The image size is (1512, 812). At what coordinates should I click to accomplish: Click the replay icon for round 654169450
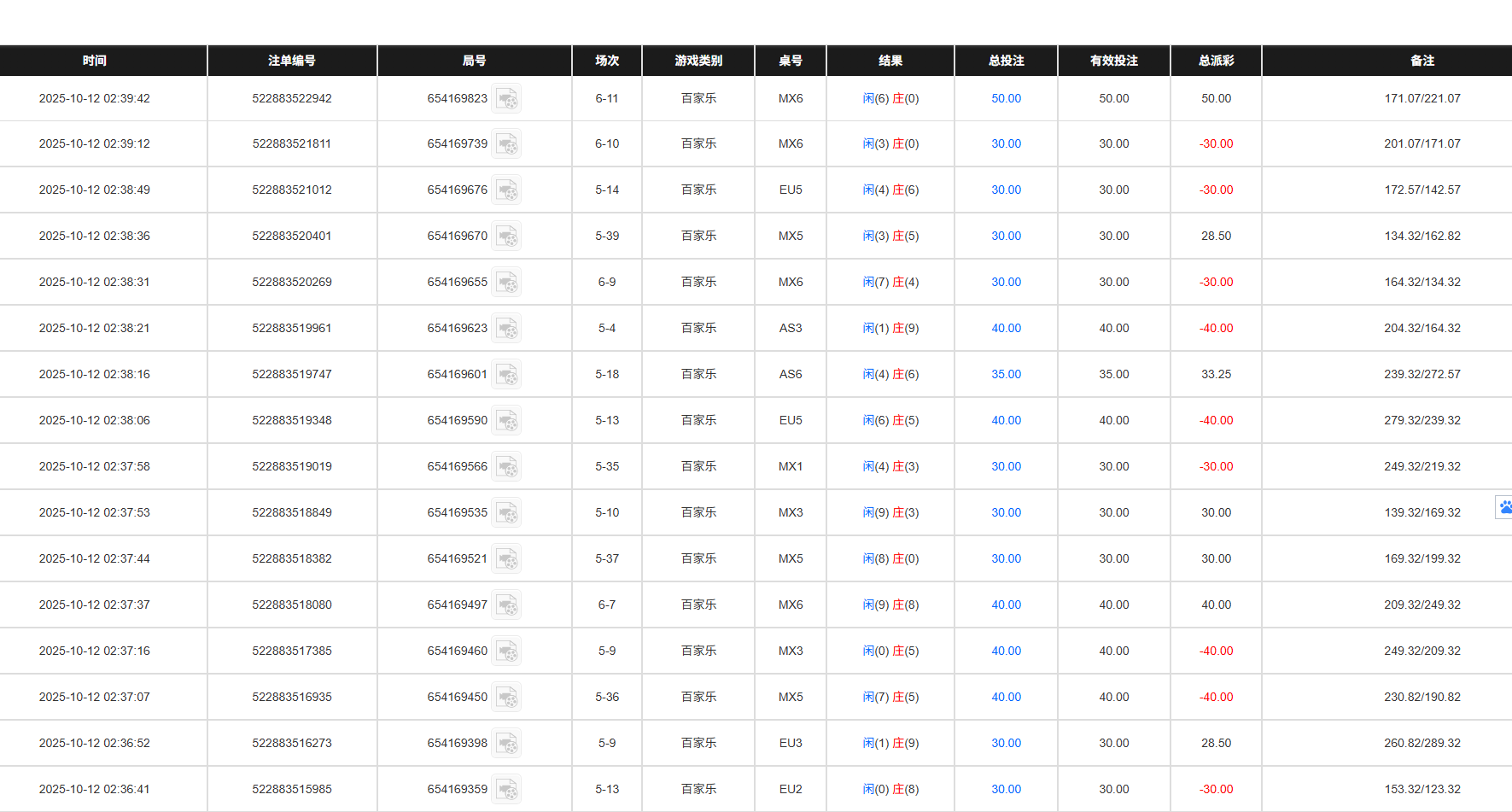(x=507, y=697)
